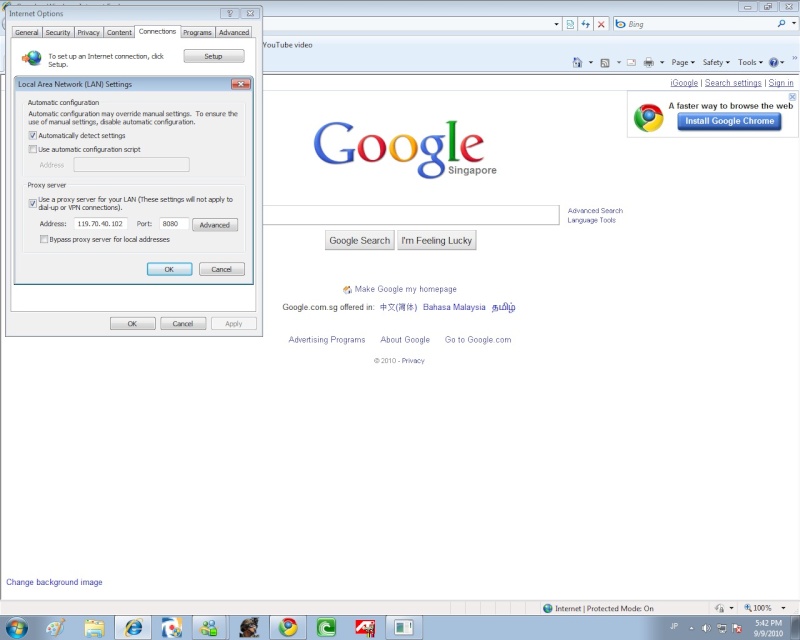Toggle Automatically detect settings checkbox
The image size is (800, 640).
[33, 135]
